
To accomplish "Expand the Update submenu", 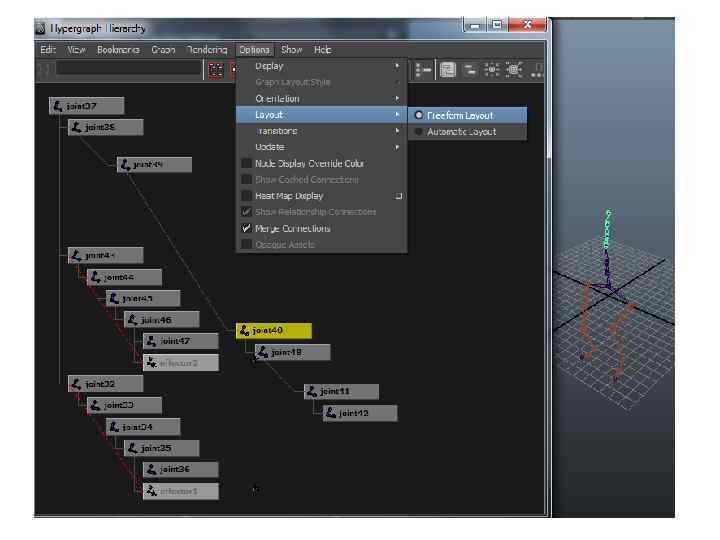I will [321, 147].
